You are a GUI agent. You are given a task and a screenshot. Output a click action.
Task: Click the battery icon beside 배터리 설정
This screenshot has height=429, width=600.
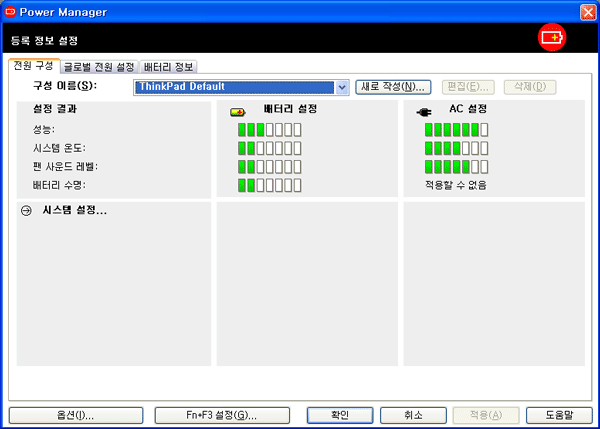click(x=238, y=112)
